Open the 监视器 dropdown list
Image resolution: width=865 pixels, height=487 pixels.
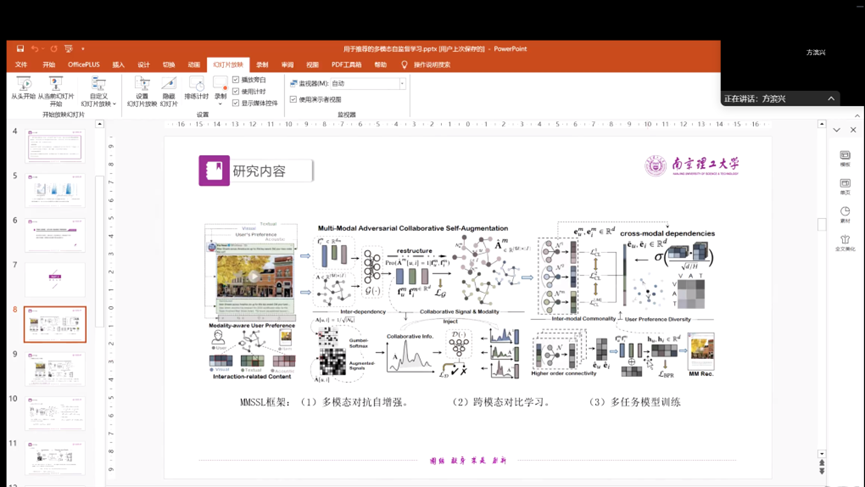coord(402,84)
